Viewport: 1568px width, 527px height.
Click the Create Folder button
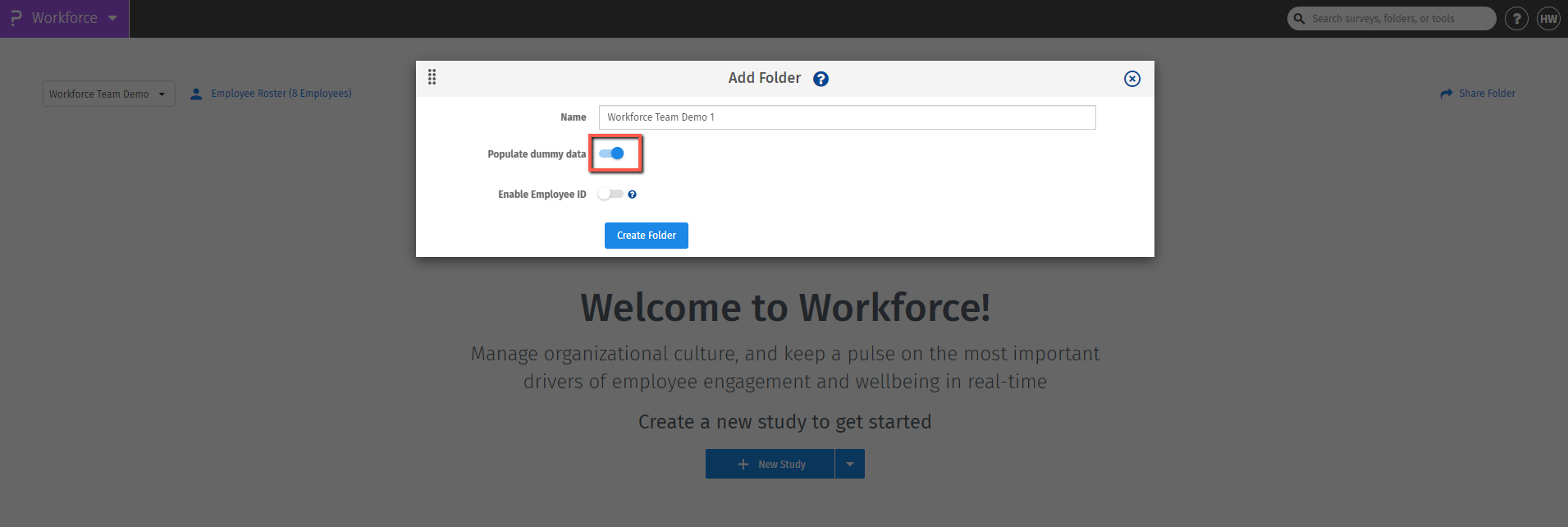[647, 236]
